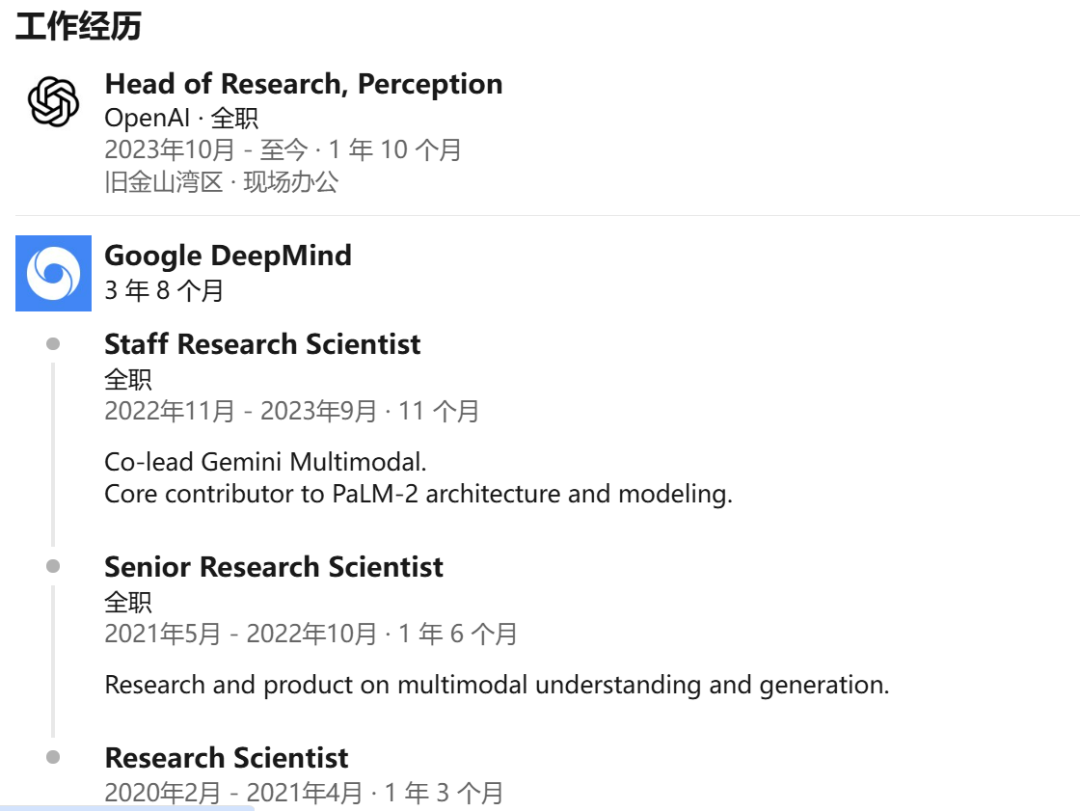Select the Senior Research Scientist timeline dot

(53, 566)
